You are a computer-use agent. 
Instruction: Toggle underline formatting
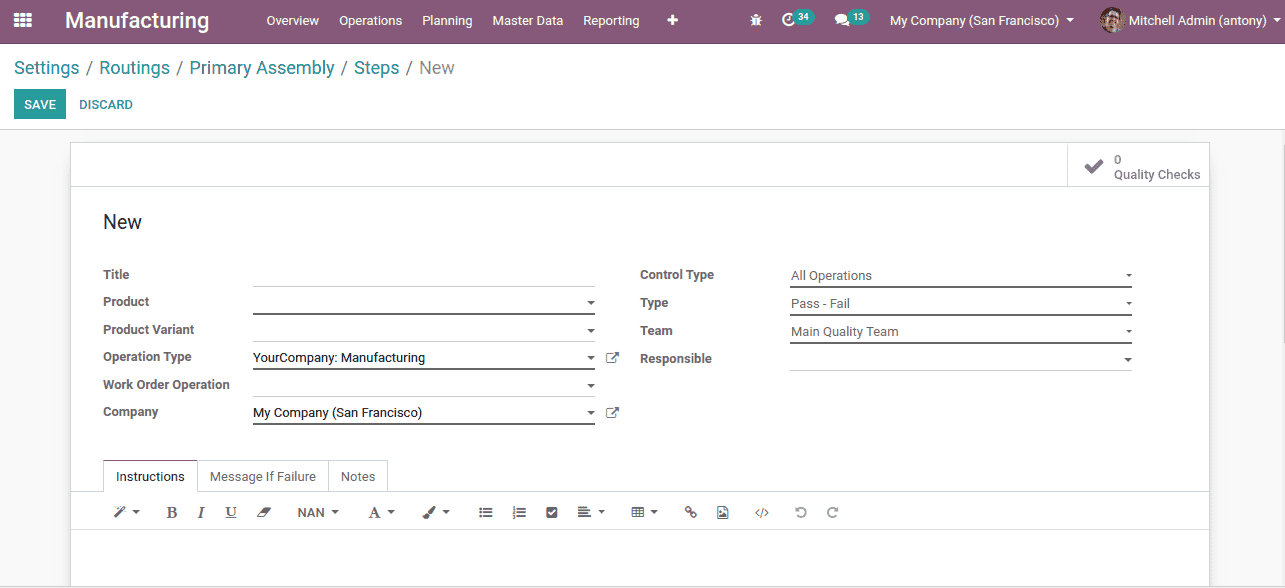pyautogui.click(x=231, y=513)
